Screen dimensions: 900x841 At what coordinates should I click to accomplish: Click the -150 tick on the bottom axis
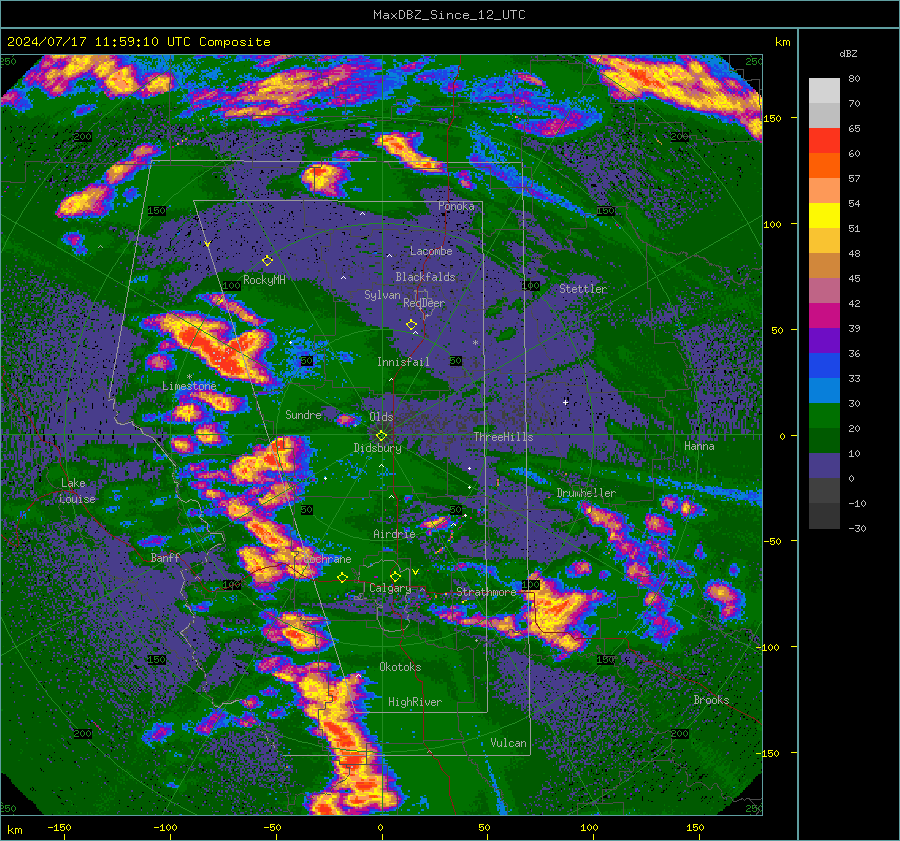pos(59,827)
